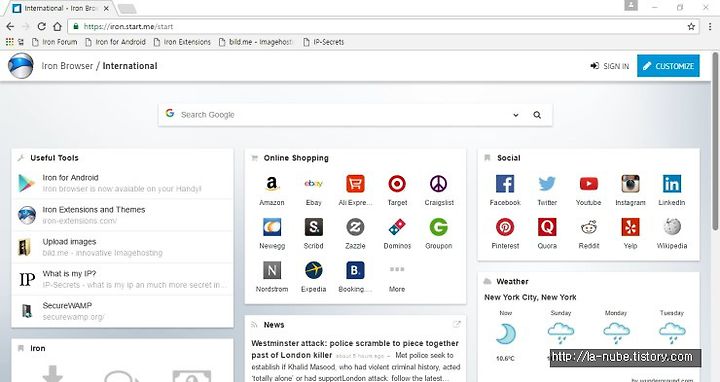The image size is (720, 382).
Task: Open the browser three-dot menu
Action: click(x=710, y=27)
